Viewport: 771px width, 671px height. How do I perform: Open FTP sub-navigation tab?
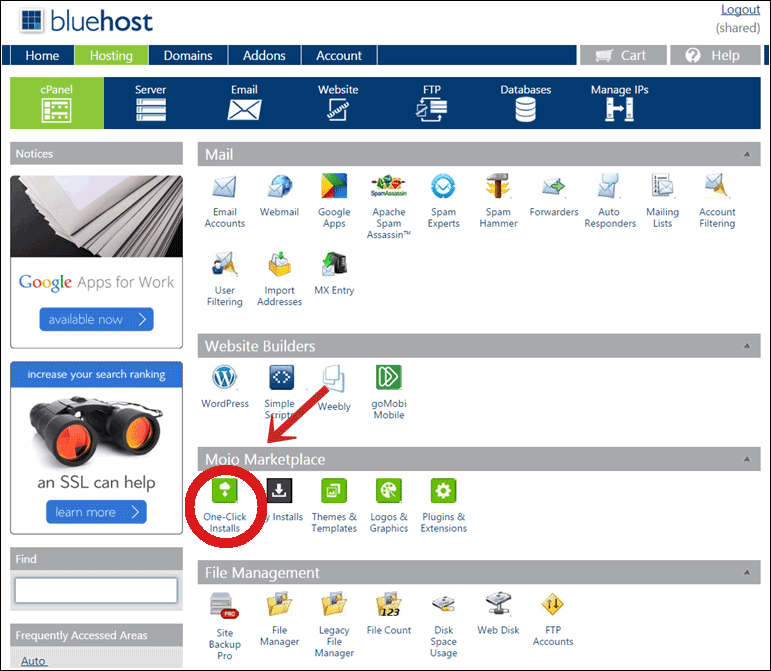pyautogui.click(x=432, y=103)
